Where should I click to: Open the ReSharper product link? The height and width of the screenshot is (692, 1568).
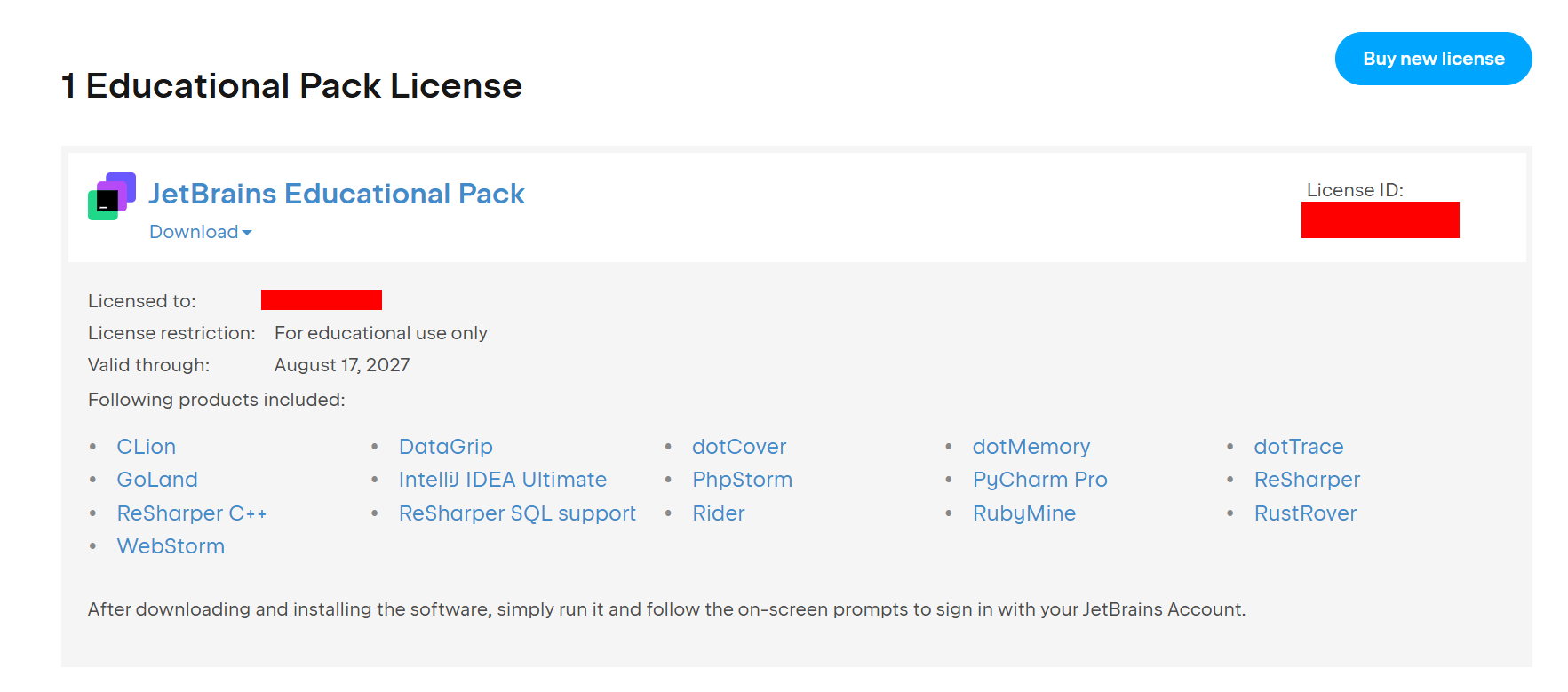coord(1308,480)
